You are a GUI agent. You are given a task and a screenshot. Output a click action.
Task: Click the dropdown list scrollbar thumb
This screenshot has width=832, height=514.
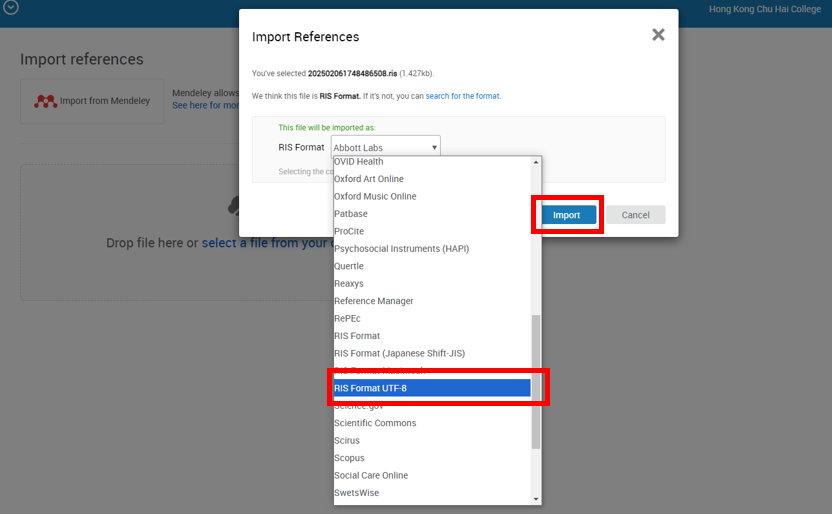[x=536, y=381]
